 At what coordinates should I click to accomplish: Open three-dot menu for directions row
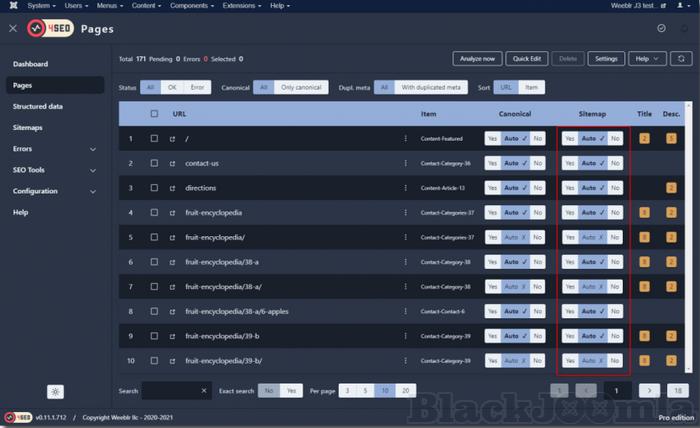click(405, 188)
